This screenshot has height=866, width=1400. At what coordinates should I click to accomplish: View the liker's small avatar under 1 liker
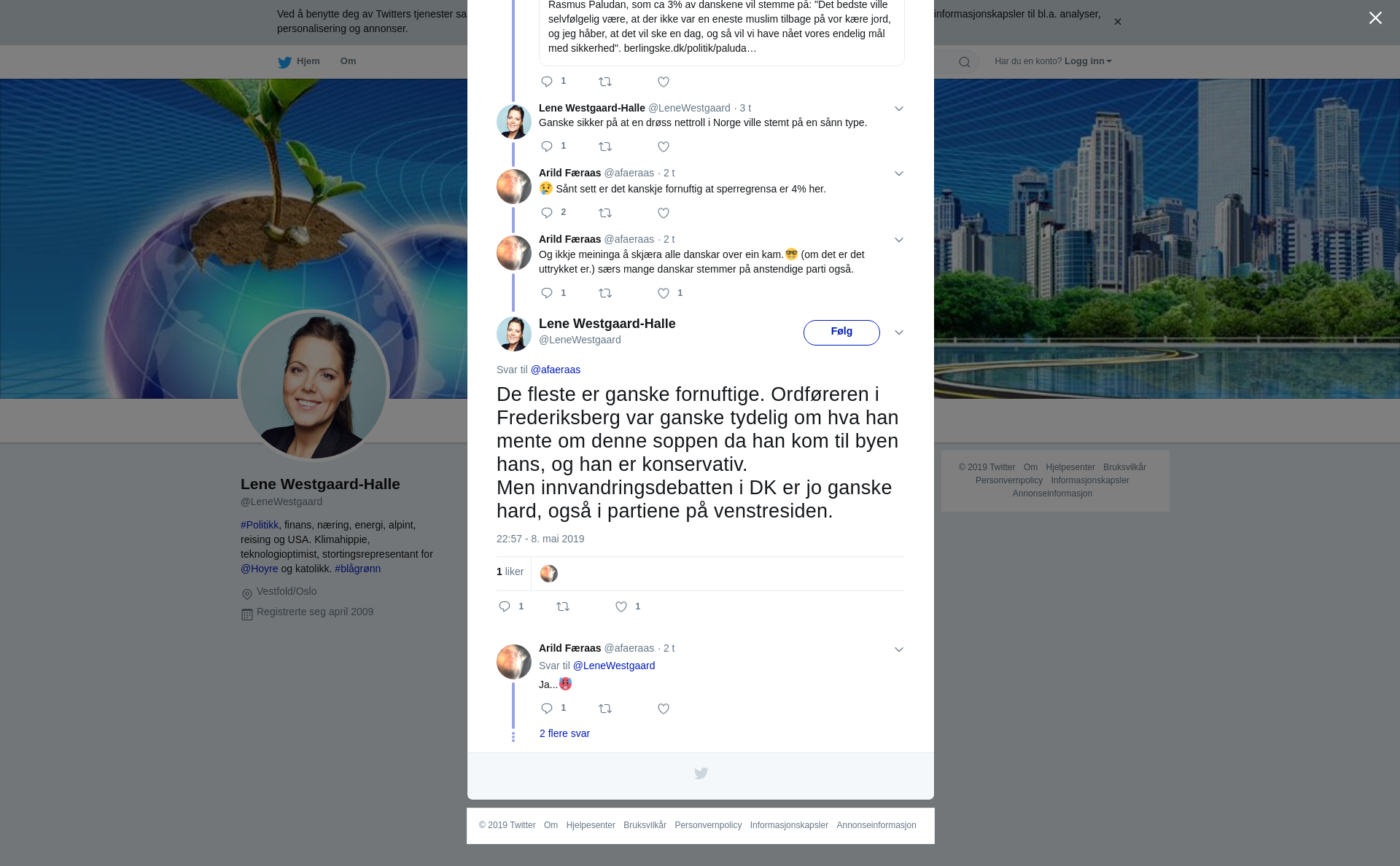pos(549,574)
